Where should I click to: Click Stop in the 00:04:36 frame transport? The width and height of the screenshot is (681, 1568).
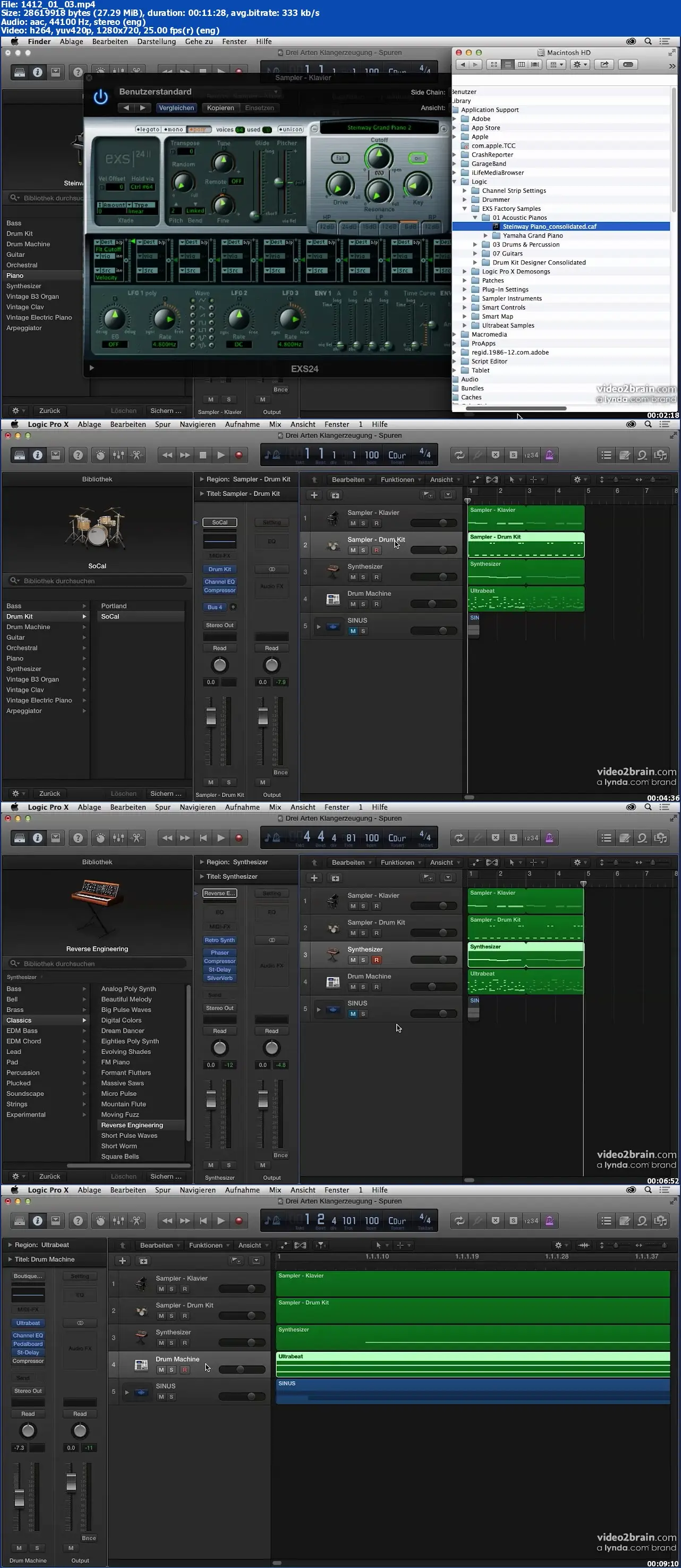(203, 455)
